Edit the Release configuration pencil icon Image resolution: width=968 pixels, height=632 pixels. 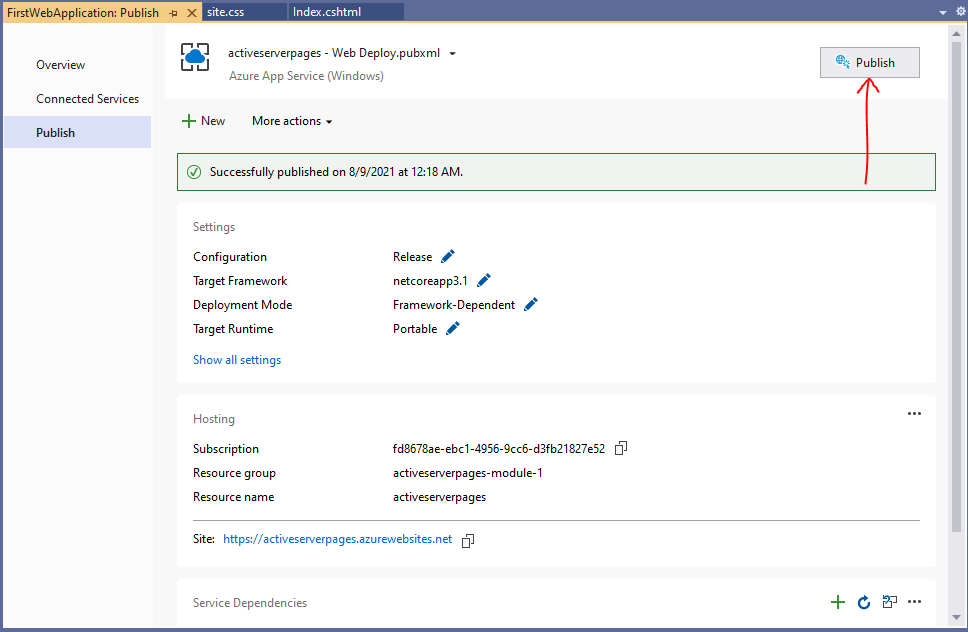[448, 256]
